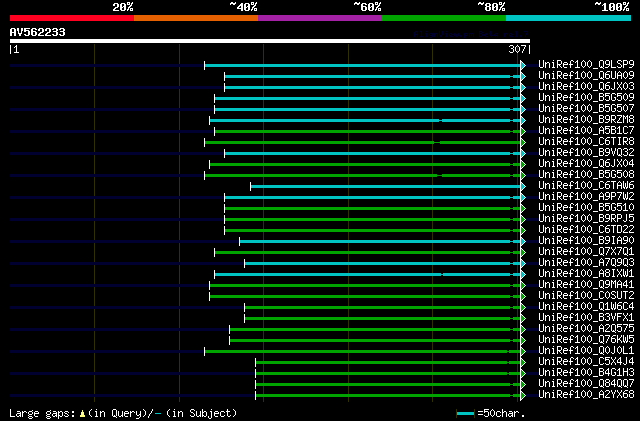The height and width of the screenshot is (421, 640).
Task: Click the 307 end position label
Action: [x=517, y=49]
